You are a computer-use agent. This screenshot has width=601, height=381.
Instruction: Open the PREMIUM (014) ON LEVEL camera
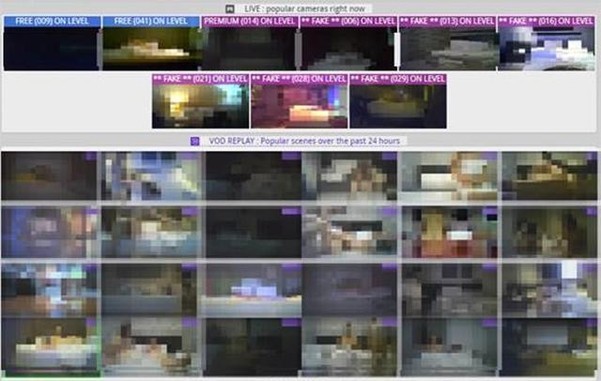pos(250,43)
